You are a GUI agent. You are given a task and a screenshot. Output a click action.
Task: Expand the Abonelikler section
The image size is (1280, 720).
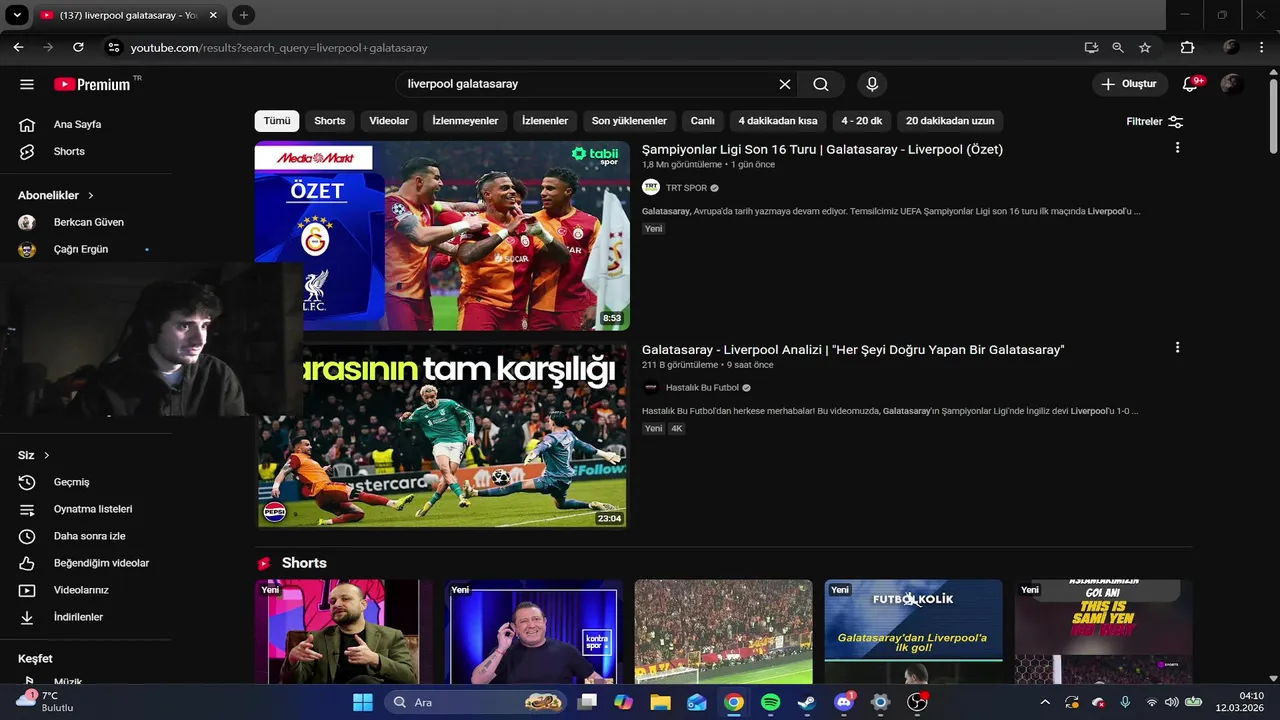point(56,196)
